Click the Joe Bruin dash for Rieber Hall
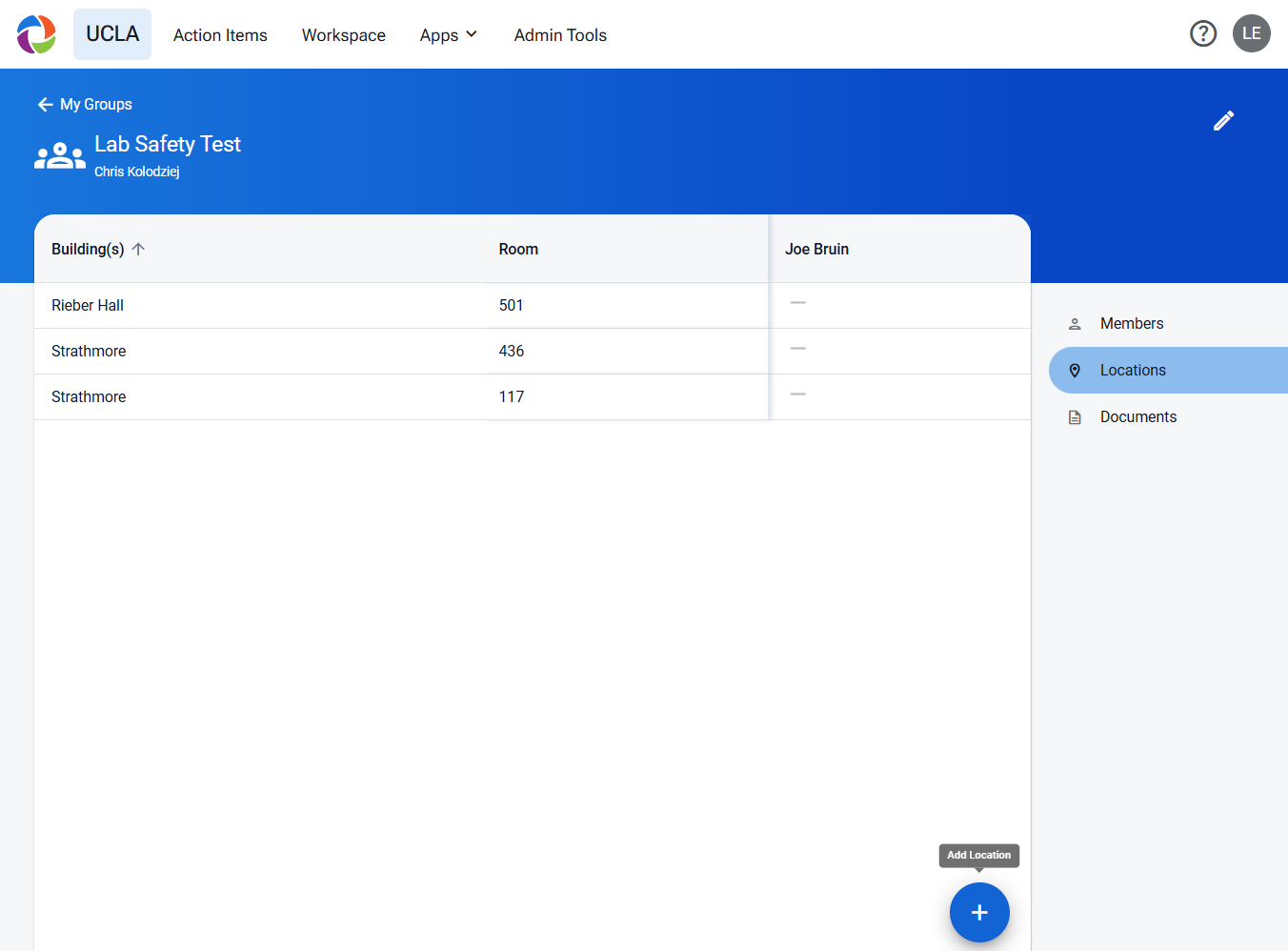The width and height of the screenshot is (1288, 951). pyautogui.click(x=798, y=303)
